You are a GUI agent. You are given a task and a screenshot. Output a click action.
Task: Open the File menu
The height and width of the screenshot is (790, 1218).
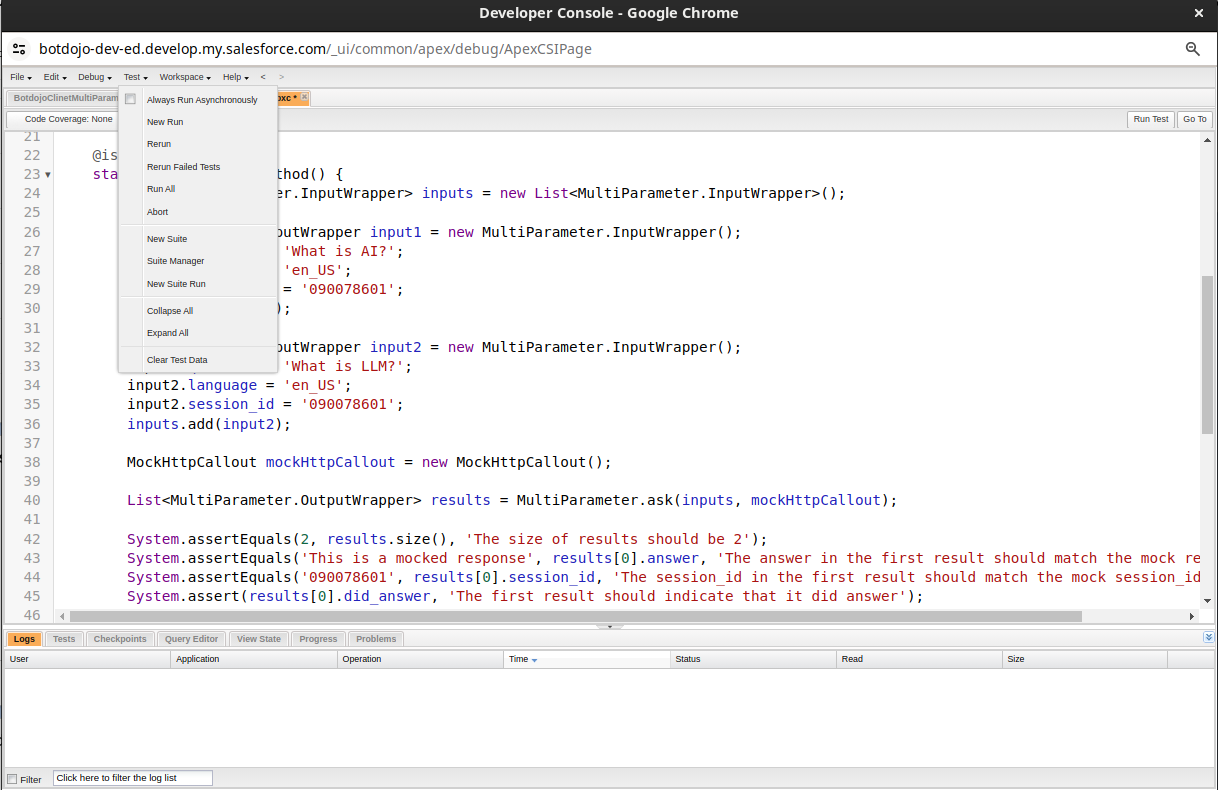click(x=21, y=77)
